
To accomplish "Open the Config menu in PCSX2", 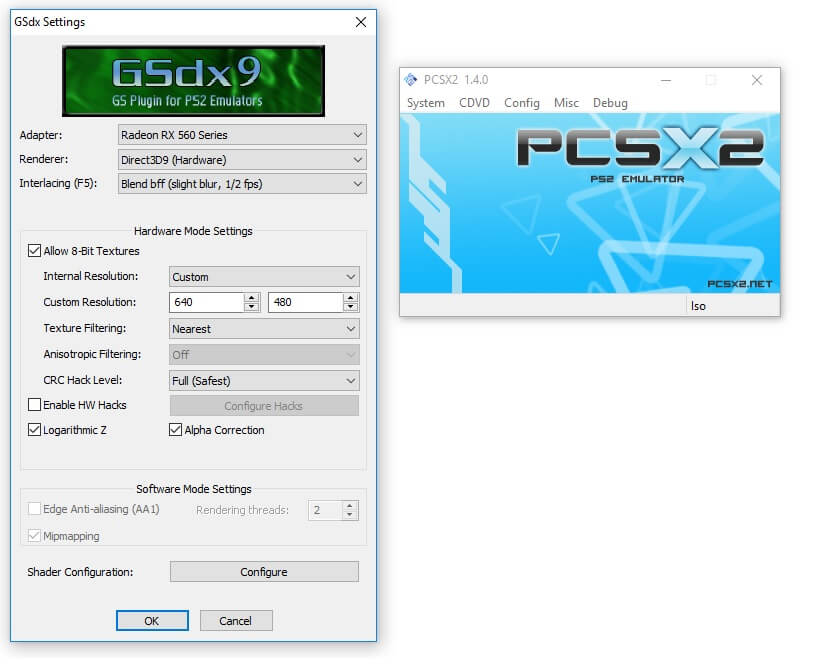I will 522,103.
